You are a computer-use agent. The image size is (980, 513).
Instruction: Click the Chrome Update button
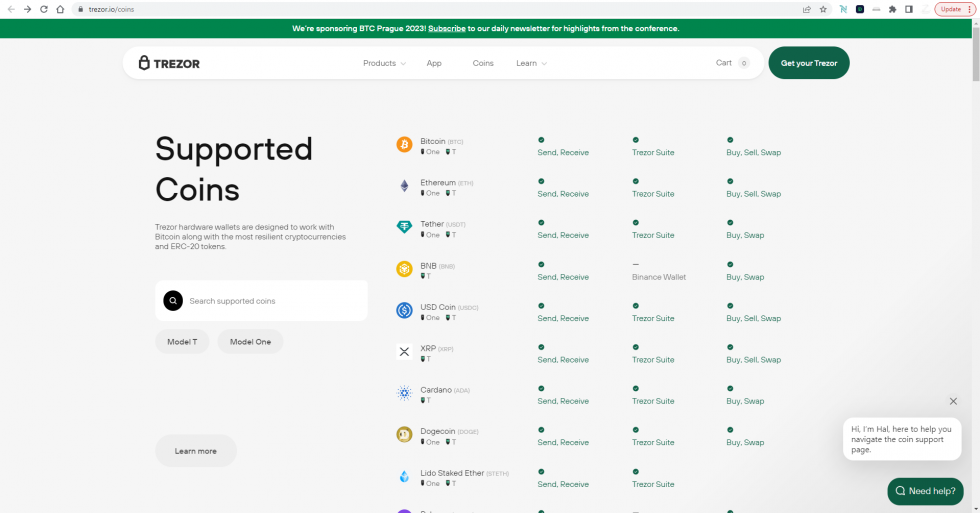pyautogui.click(x=954, y=9)
